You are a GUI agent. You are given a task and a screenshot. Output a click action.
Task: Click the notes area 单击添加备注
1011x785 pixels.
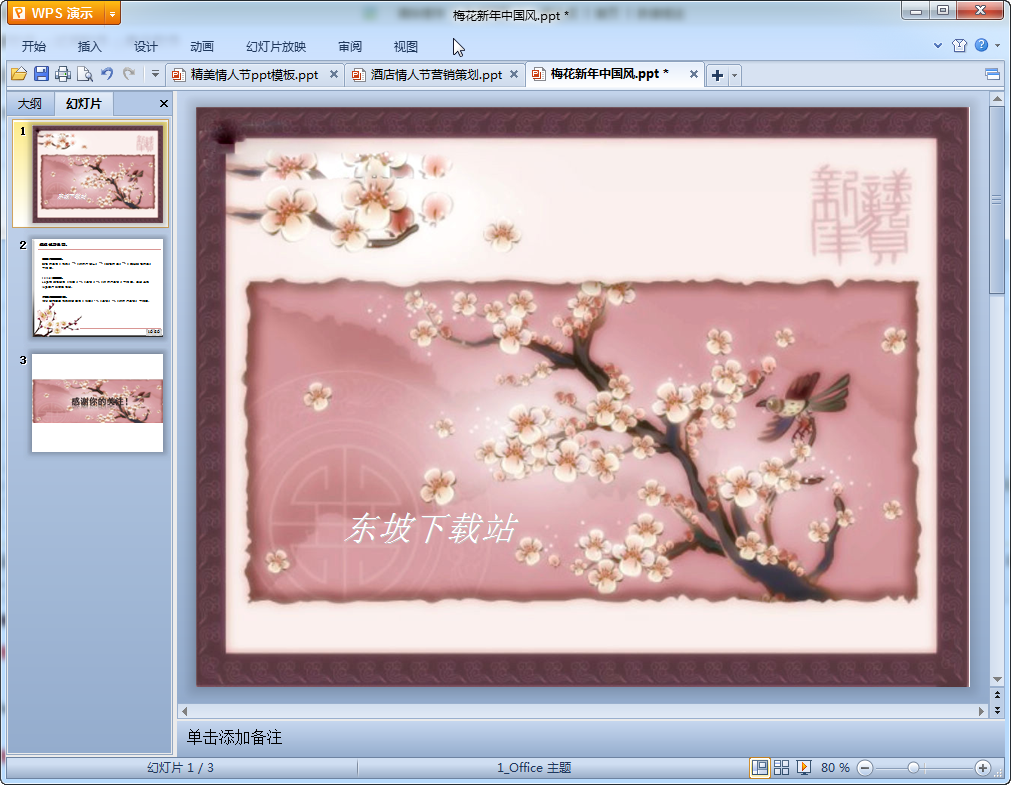tap(234, 737)
